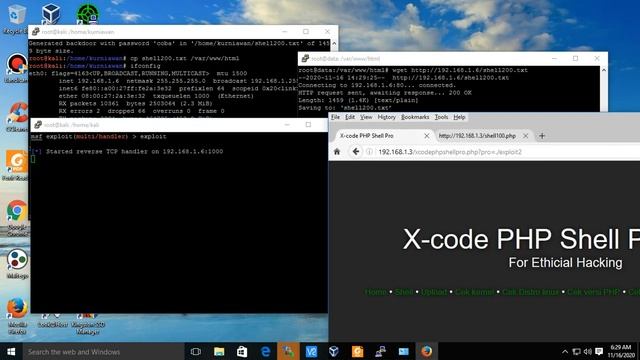Open the Bookmarks menu in Firefox
The width and height of the screenshot is (640, 360).
tap(415, 117)
